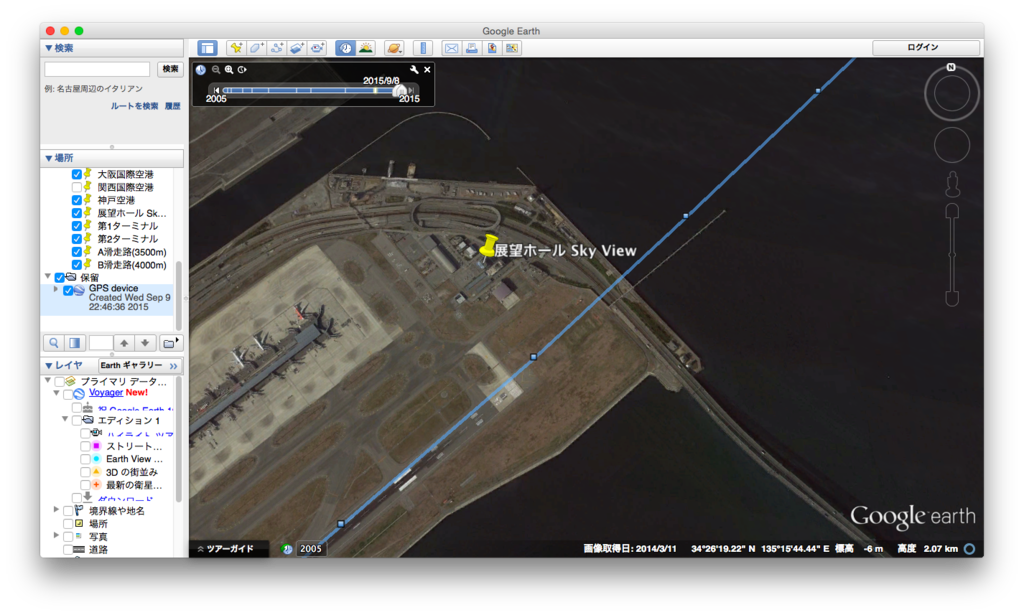This screenshot has height=615, width=1024.
Task: Click the print icon
Action: point(472,48)
